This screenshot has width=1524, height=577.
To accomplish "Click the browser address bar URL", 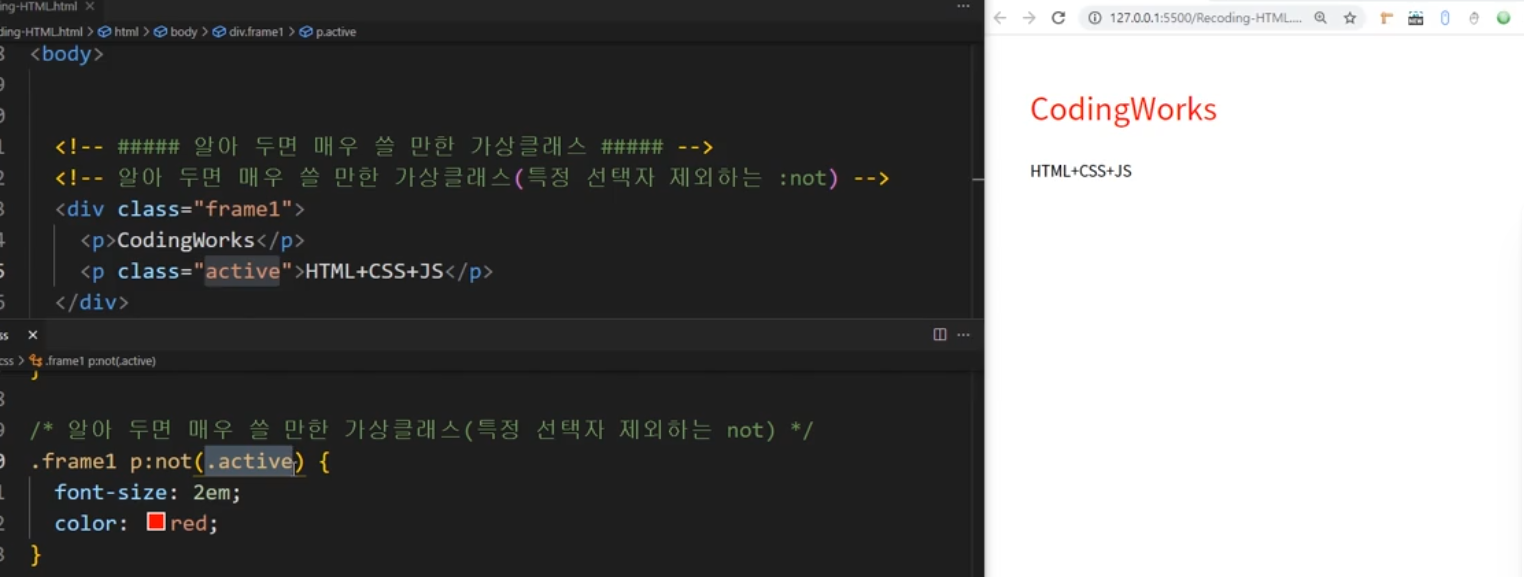I will pos(1205,18).
